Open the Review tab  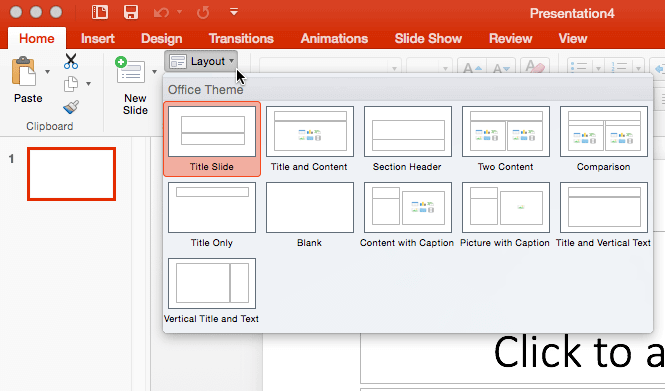point(511,39)
